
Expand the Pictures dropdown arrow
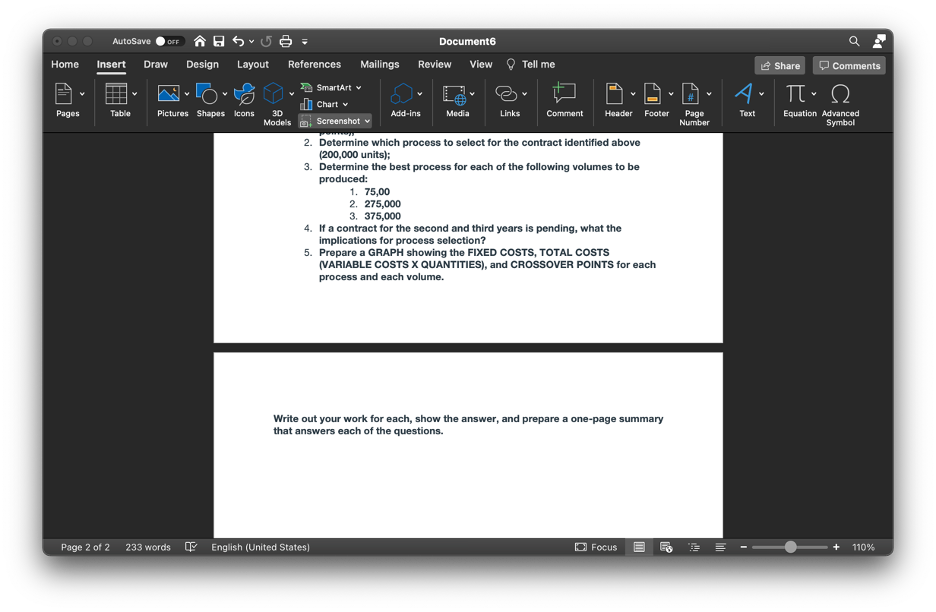[187, 94]
